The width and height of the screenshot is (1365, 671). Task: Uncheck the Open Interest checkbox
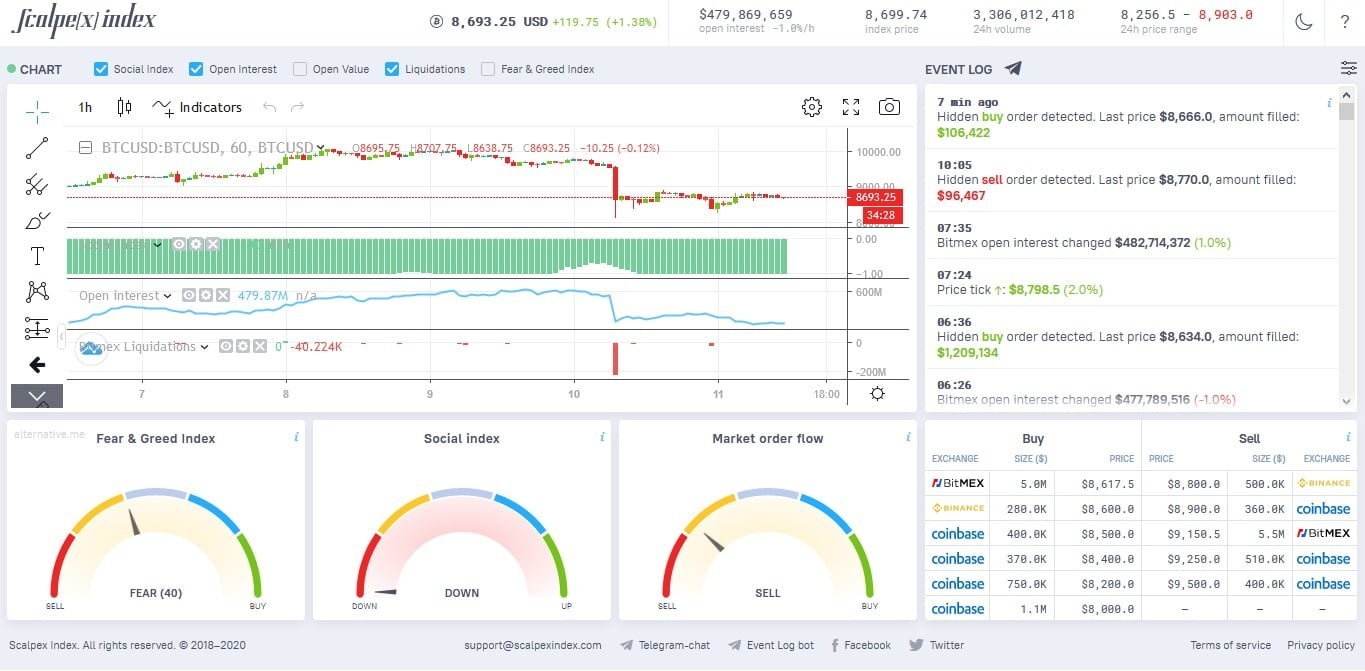[196, 69]
